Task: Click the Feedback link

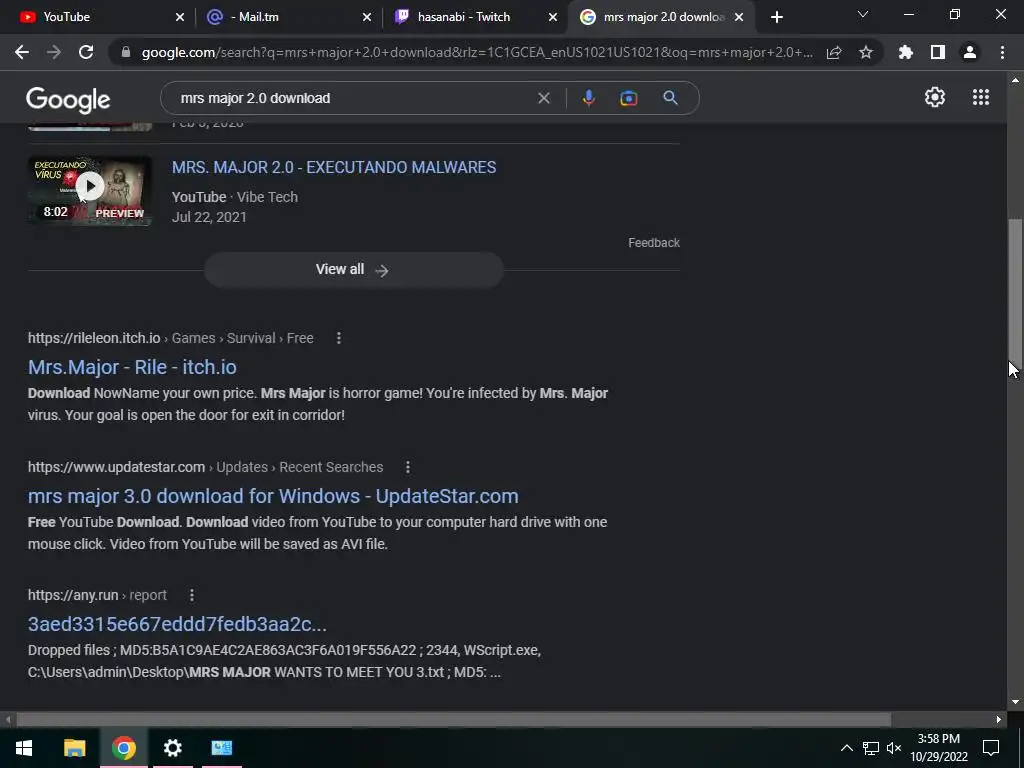Action: 654,243
